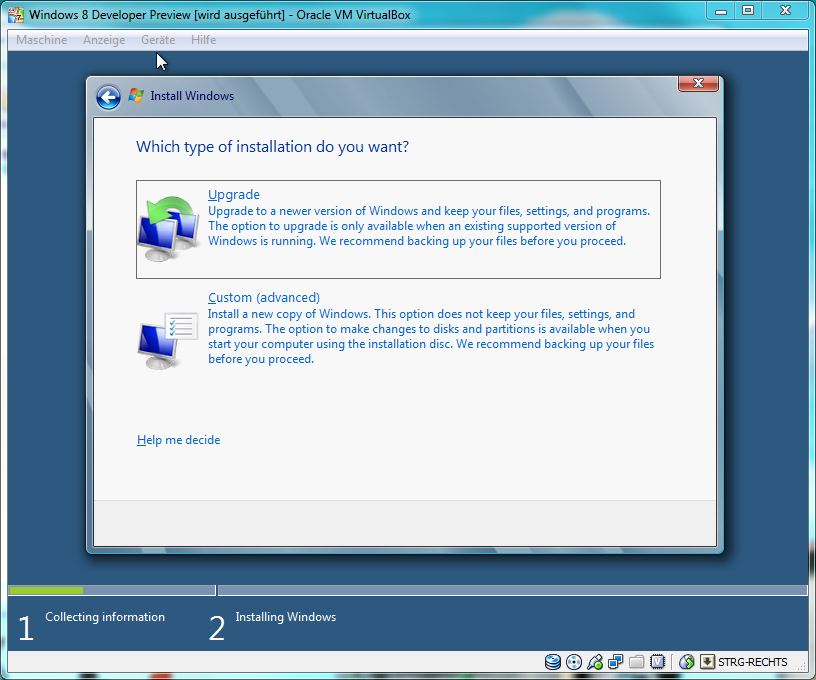Click the mouse integration status icon
This screenshot has width=816, height=680.
686,662
